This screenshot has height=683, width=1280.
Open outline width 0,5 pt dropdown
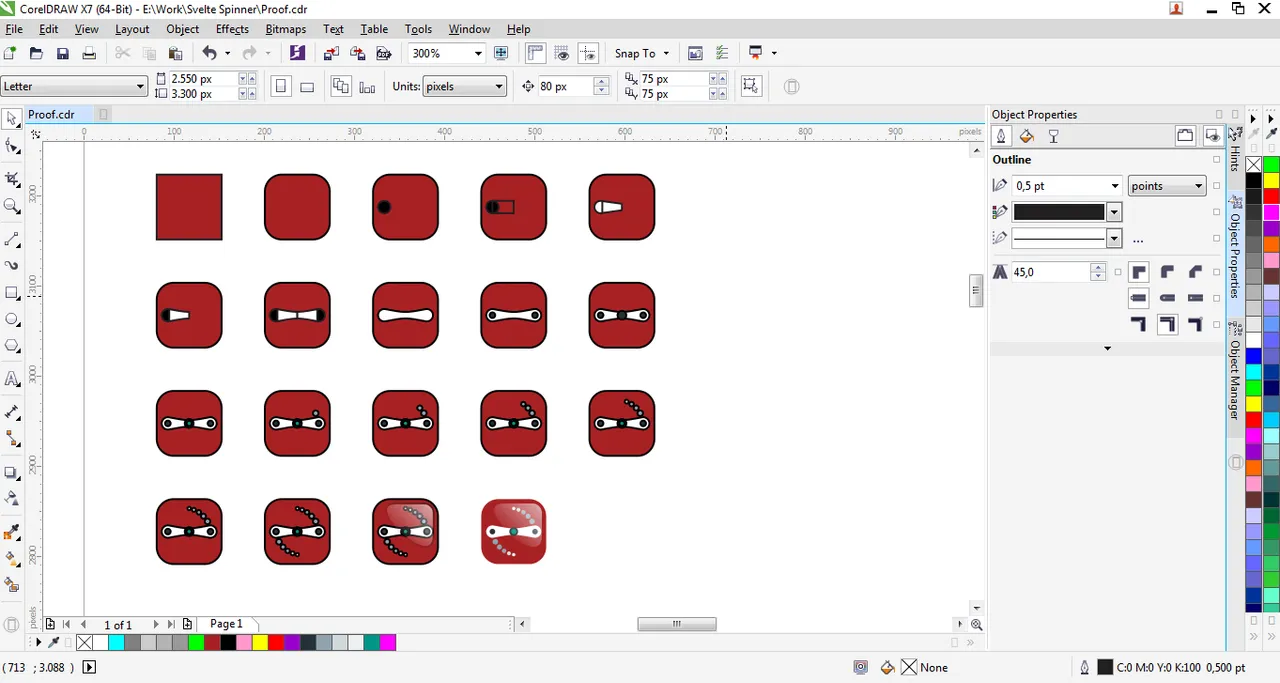[1115, 186]
